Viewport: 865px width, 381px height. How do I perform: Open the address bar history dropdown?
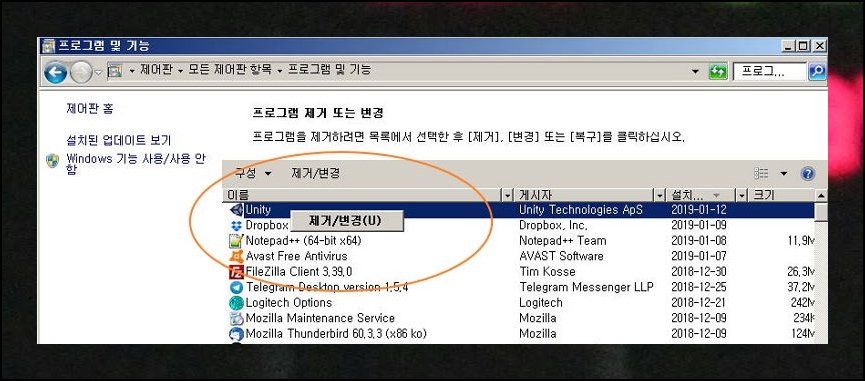(695, 72)
